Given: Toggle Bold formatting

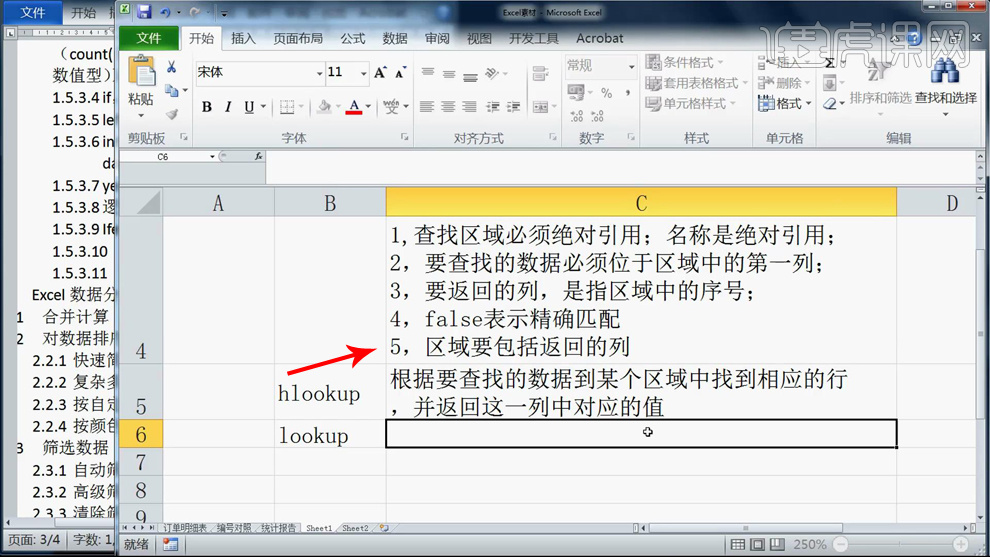Looking at the screenshot, I should tap(206, 107).
